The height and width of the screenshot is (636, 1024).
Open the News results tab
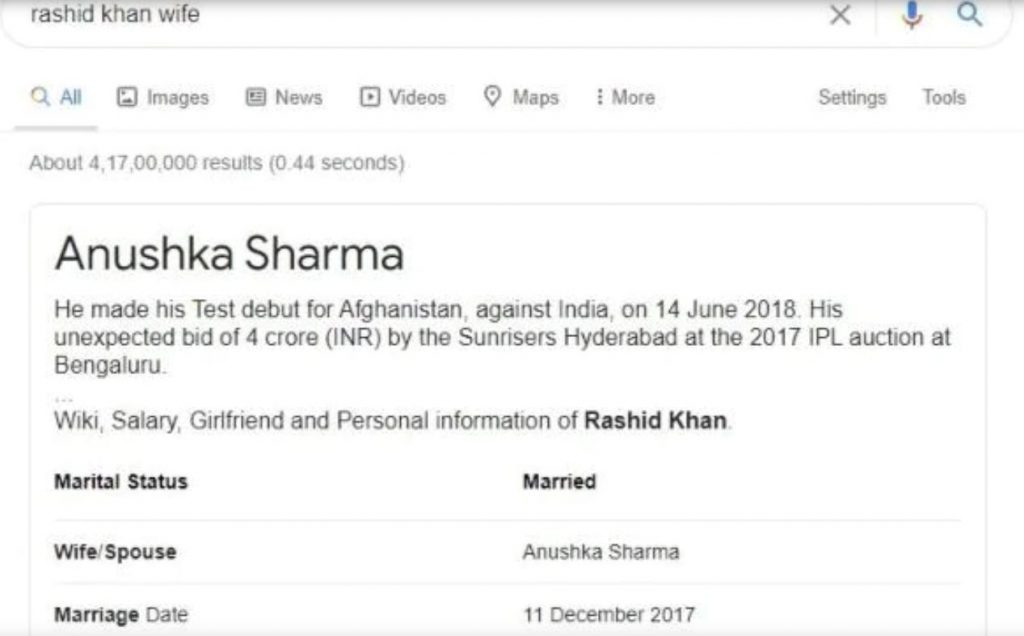click(x=283, y=97)
